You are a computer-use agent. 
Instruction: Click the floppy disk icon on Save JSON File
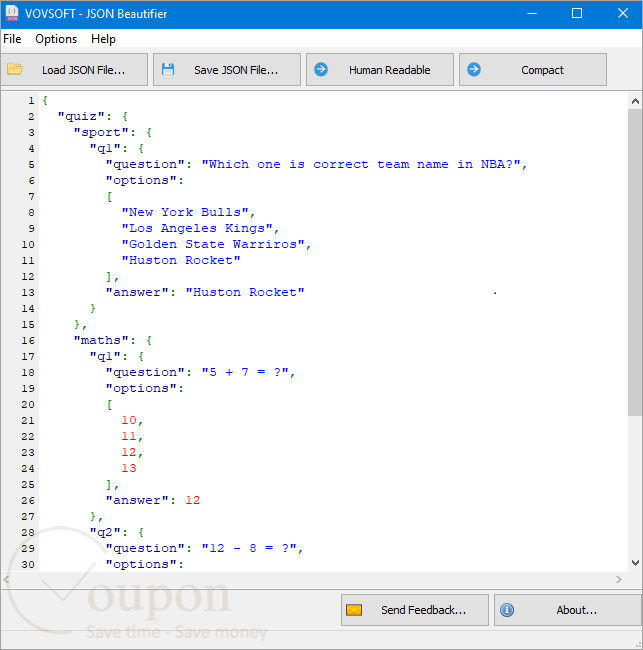click(168, 69)
